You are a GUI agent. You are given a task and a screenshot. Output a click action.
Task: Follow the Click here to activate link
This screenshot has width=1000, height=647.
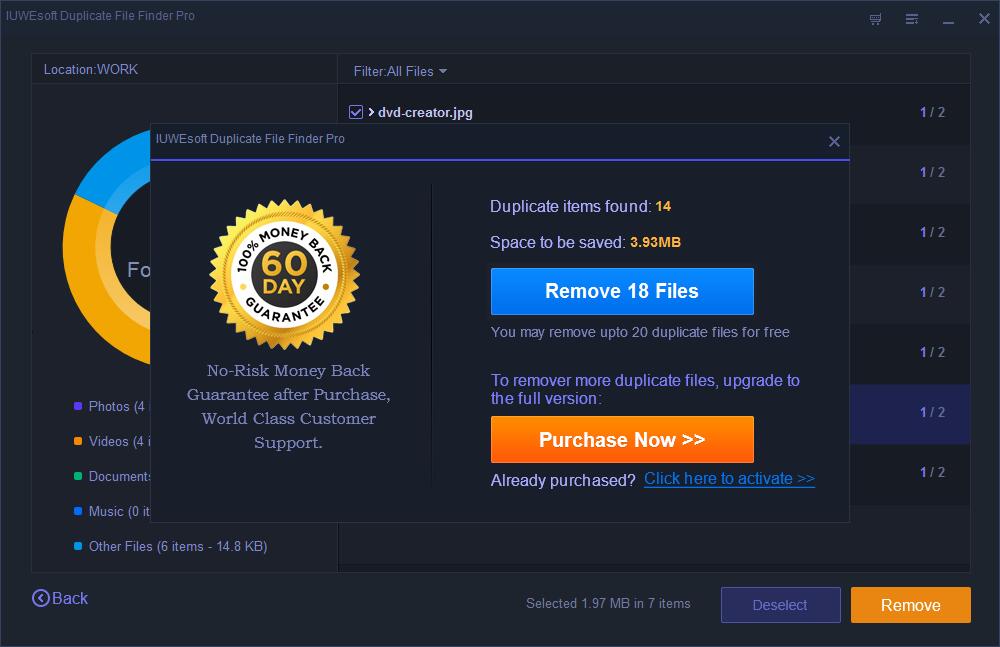(x=729, y=479)
